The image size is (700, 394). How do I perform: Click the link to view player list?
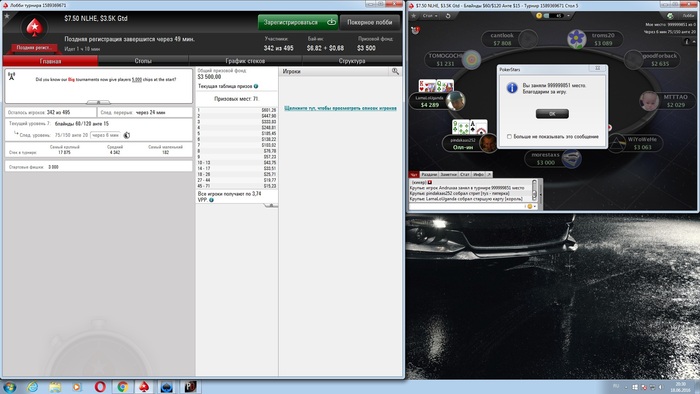340,108
